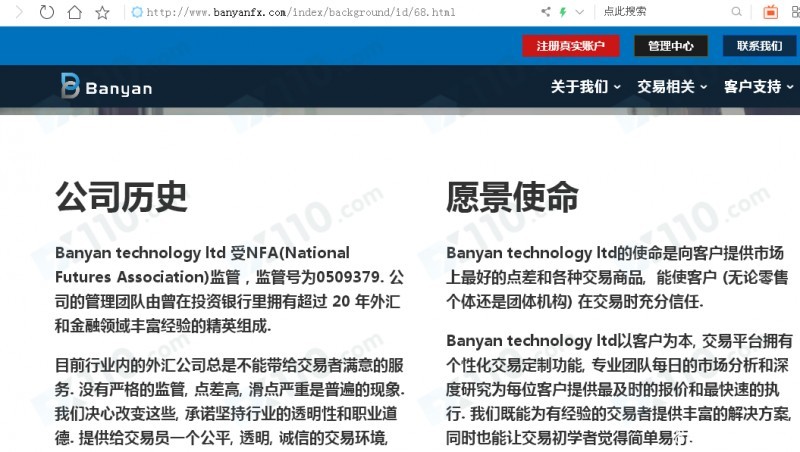
Task: Click the search magnifier icon
Action: (736, 11)
